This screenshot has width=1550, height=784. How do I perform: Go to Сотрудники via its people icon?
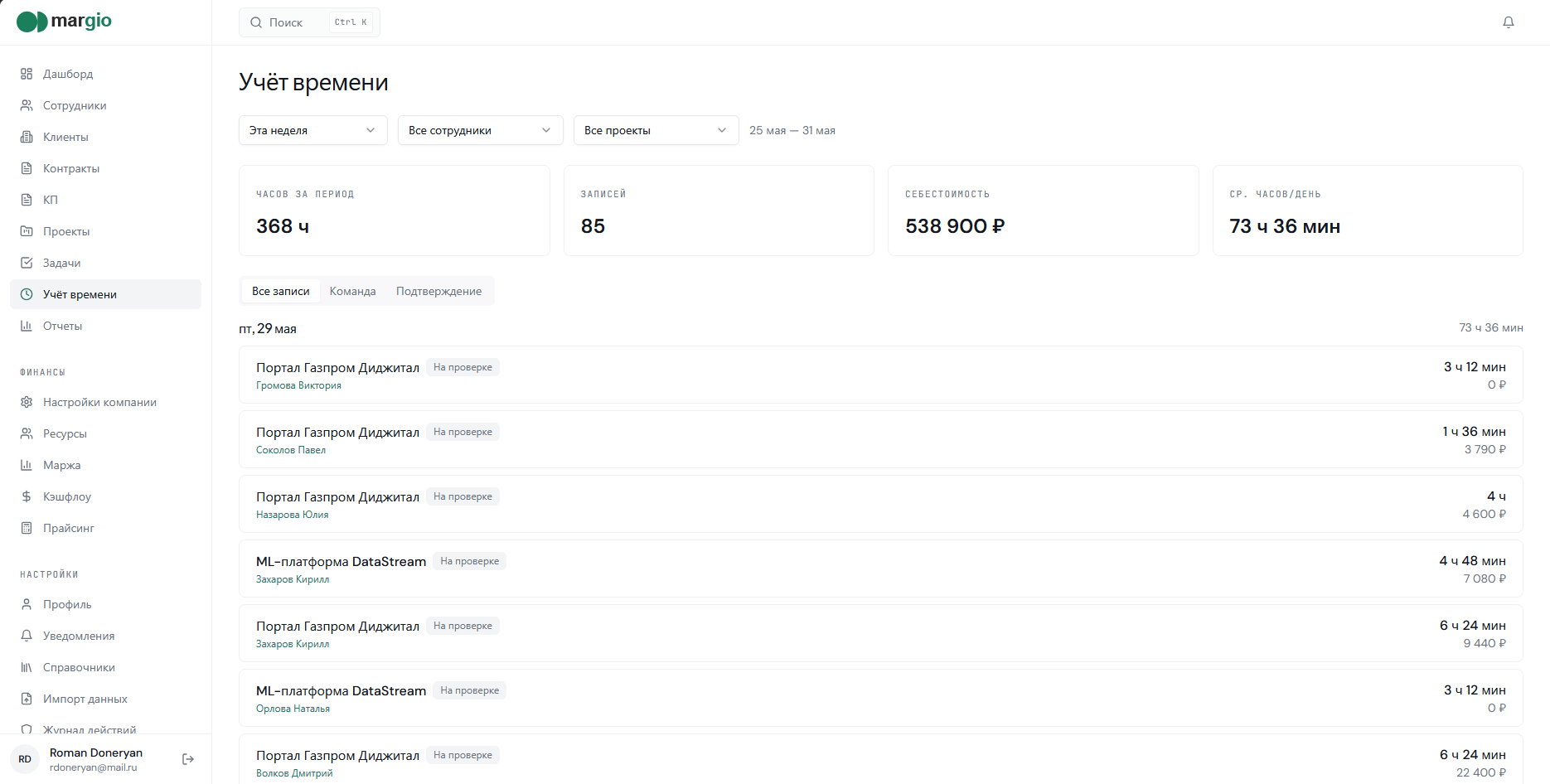(27, 105)
